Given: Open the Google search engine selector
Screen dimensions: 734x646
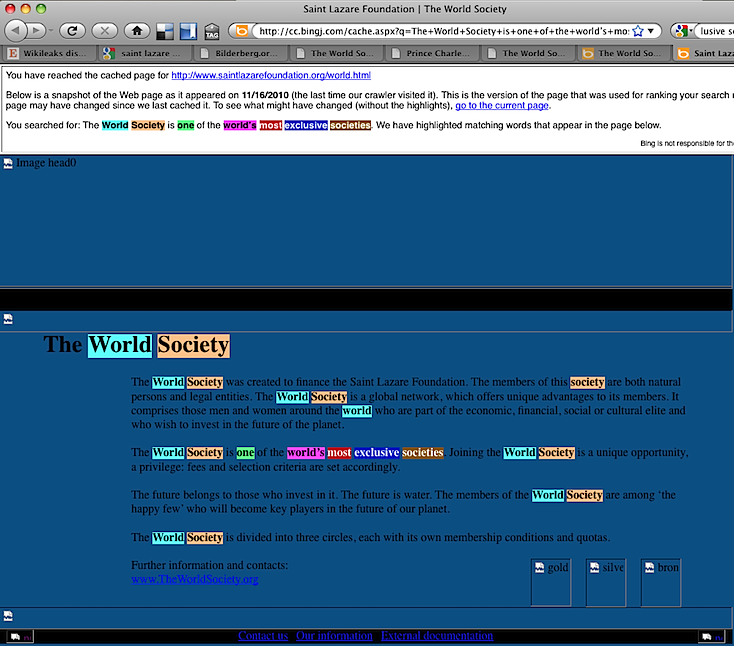Looking at the screenshot, I should point(683,31).
